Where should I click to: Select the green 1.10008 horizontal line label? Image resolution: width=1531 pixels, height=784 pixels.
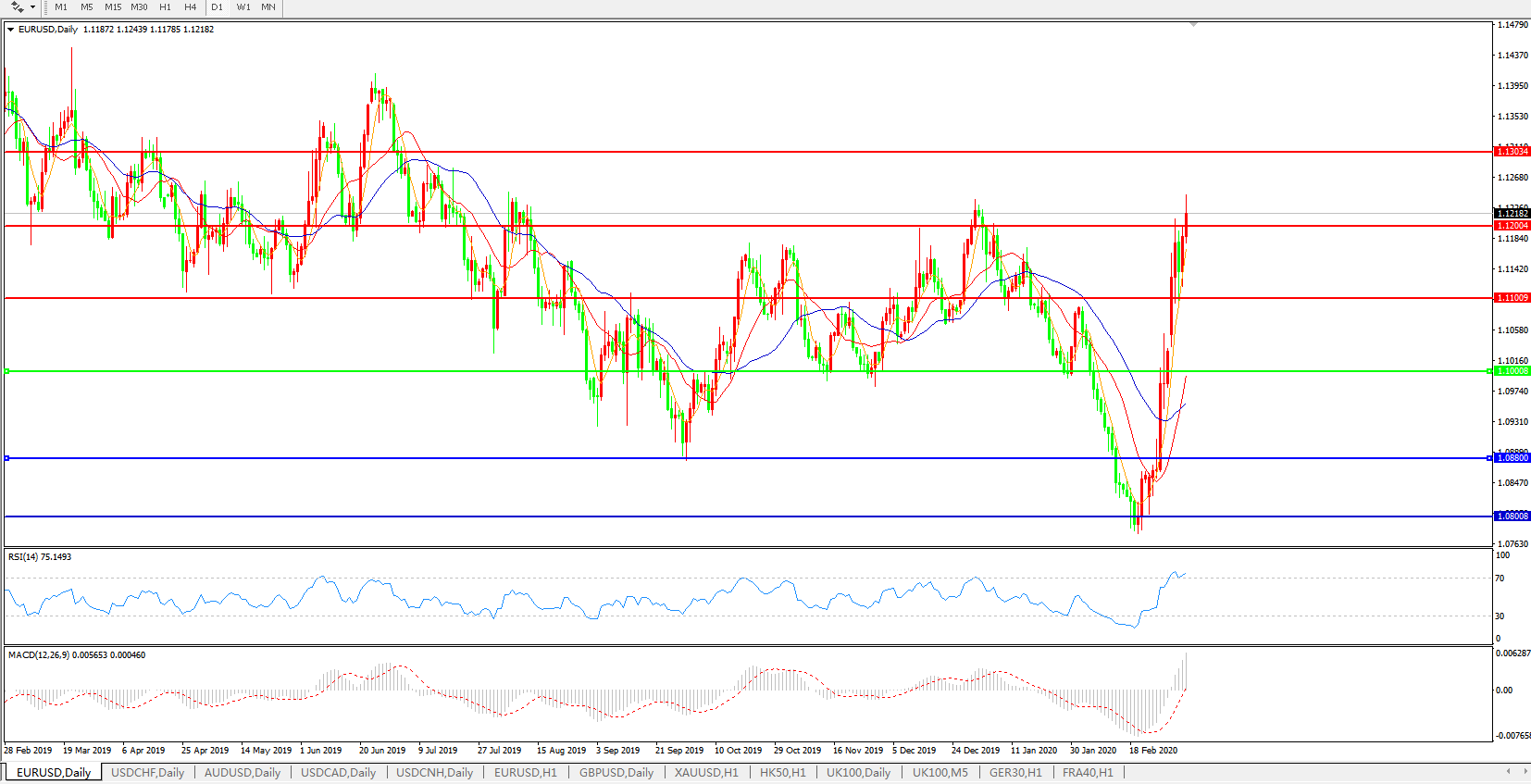1512,371
